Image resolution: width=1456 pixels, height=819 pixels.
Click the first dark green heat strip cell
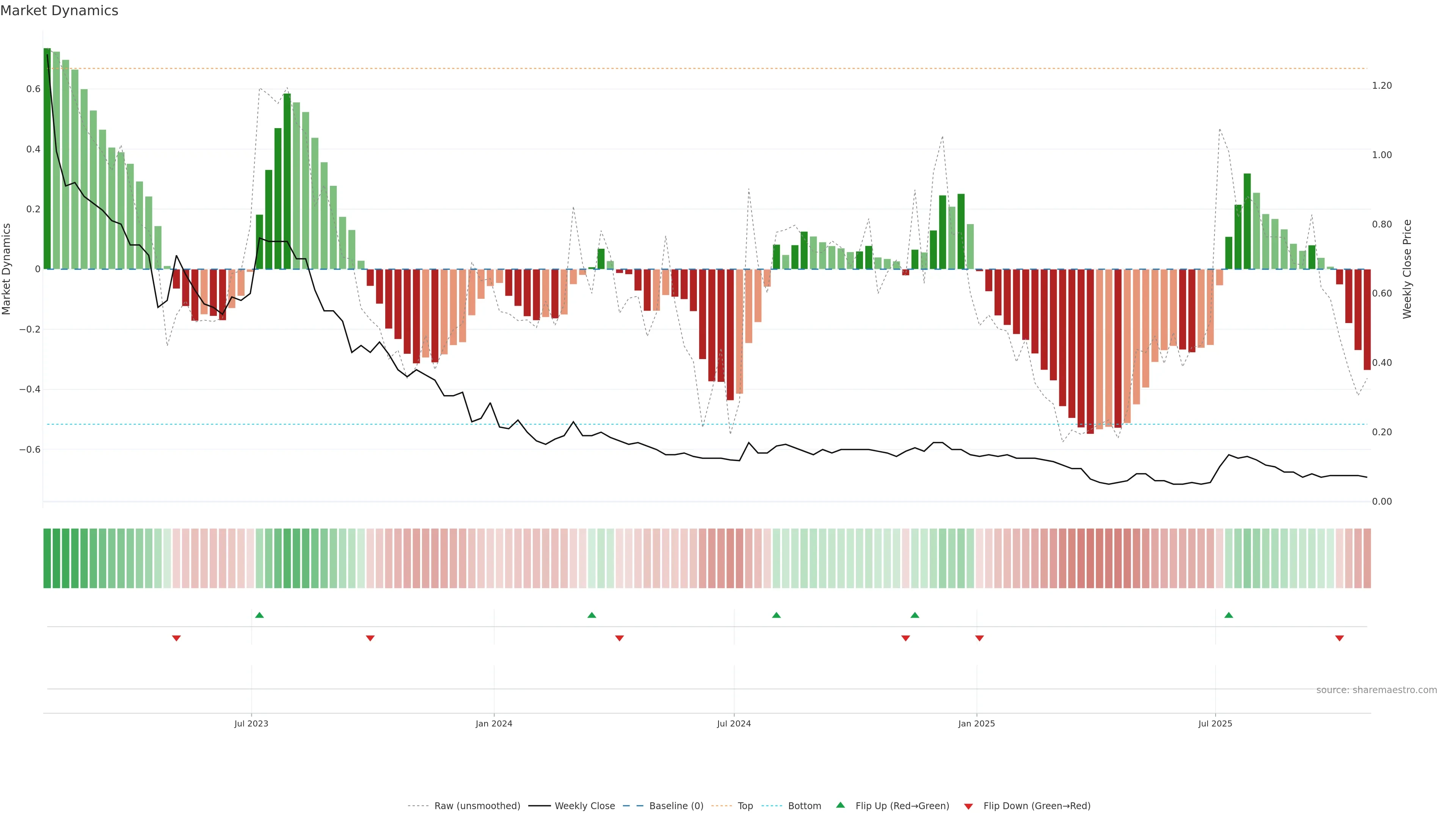pyautogui.click(x=47, y=558)
